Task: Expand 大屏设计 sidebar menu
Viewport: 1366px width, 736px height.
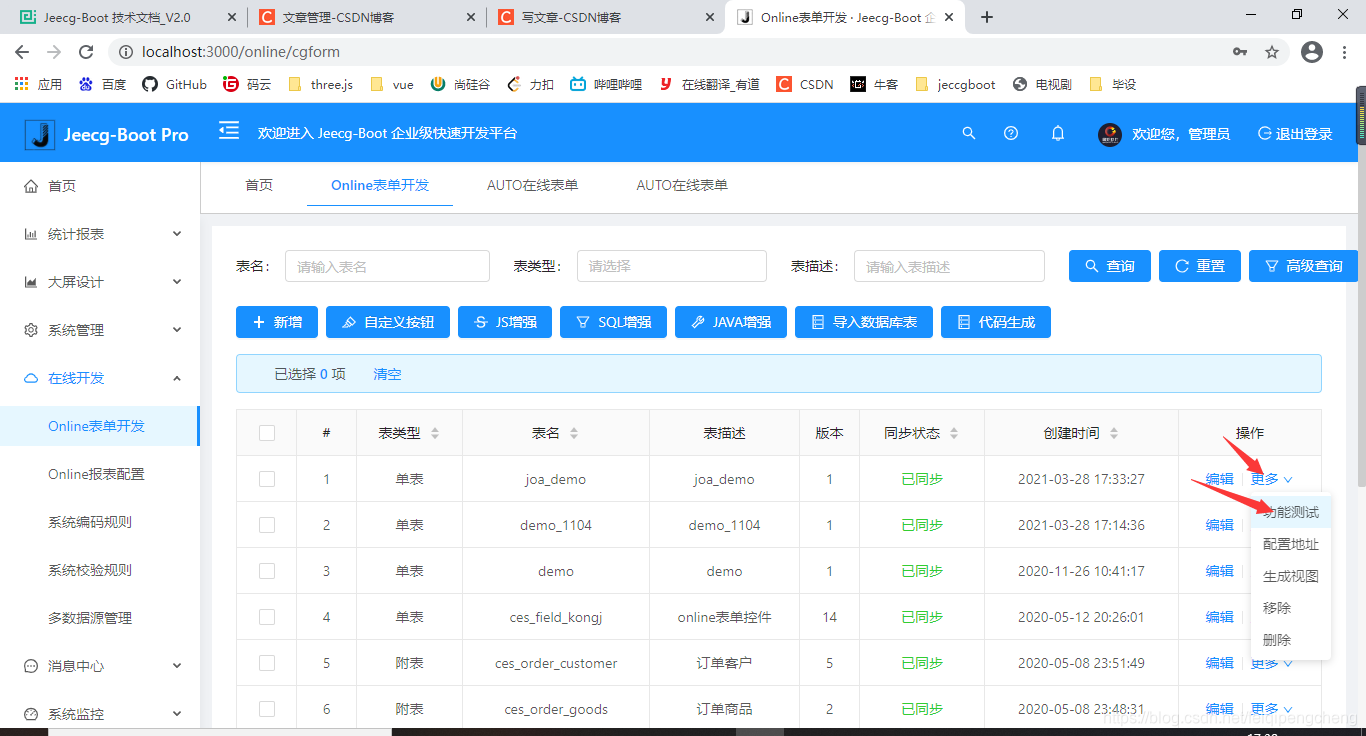Action: click(100, 282)
